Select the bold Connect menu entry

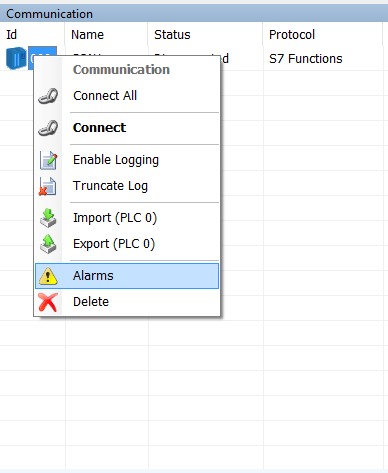pyautogui.click(x=127, y=128)
